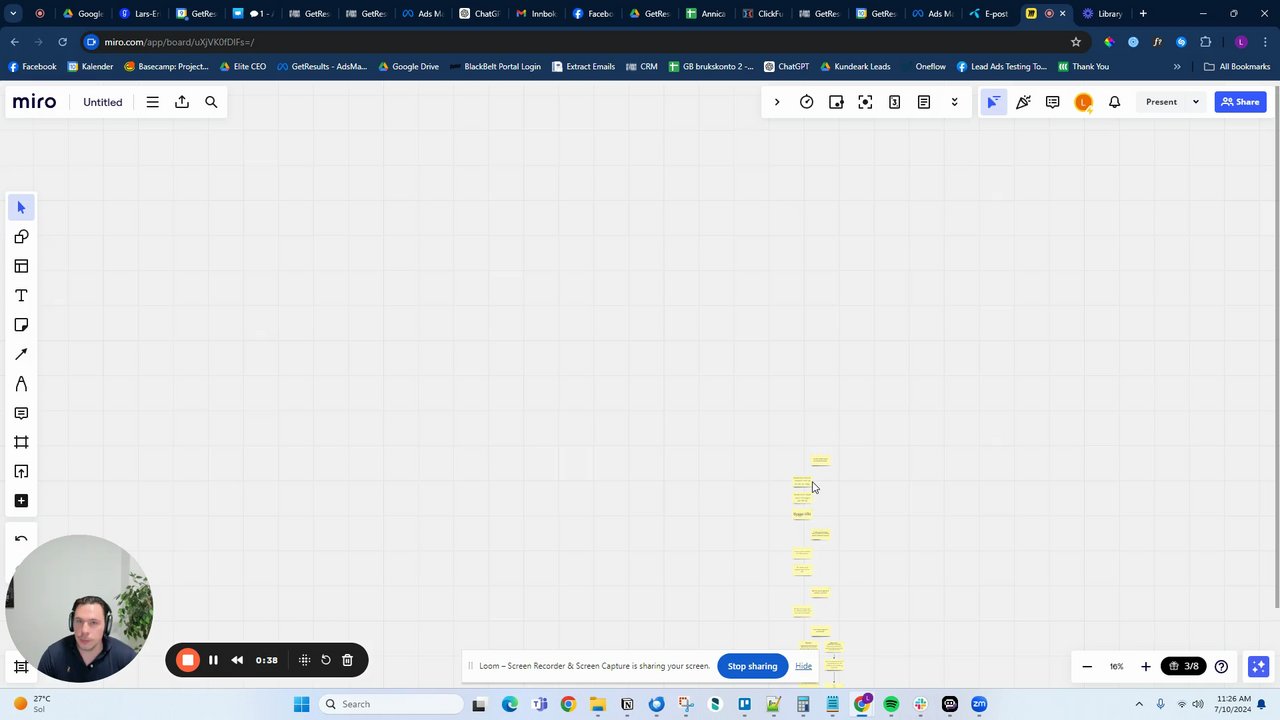Screen dimensions: 1280x720
Task: Open CRM bookmark
Action: click(642, 66)
